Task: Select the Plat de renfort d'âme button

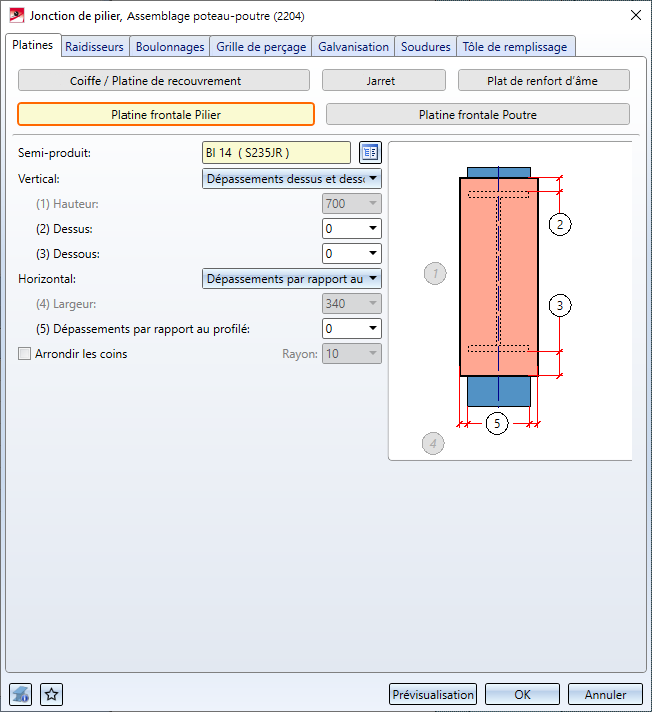Action: [543, 80]
